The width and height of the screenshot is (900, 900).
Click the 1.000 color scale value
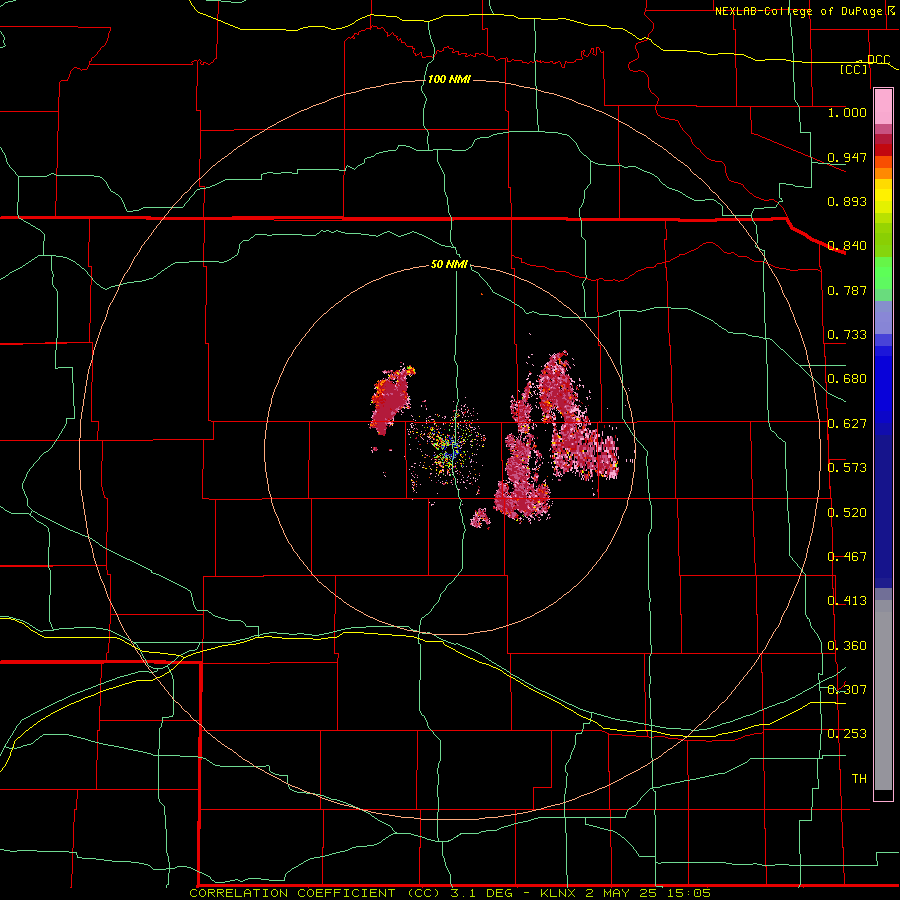click(x=847, y=112)
